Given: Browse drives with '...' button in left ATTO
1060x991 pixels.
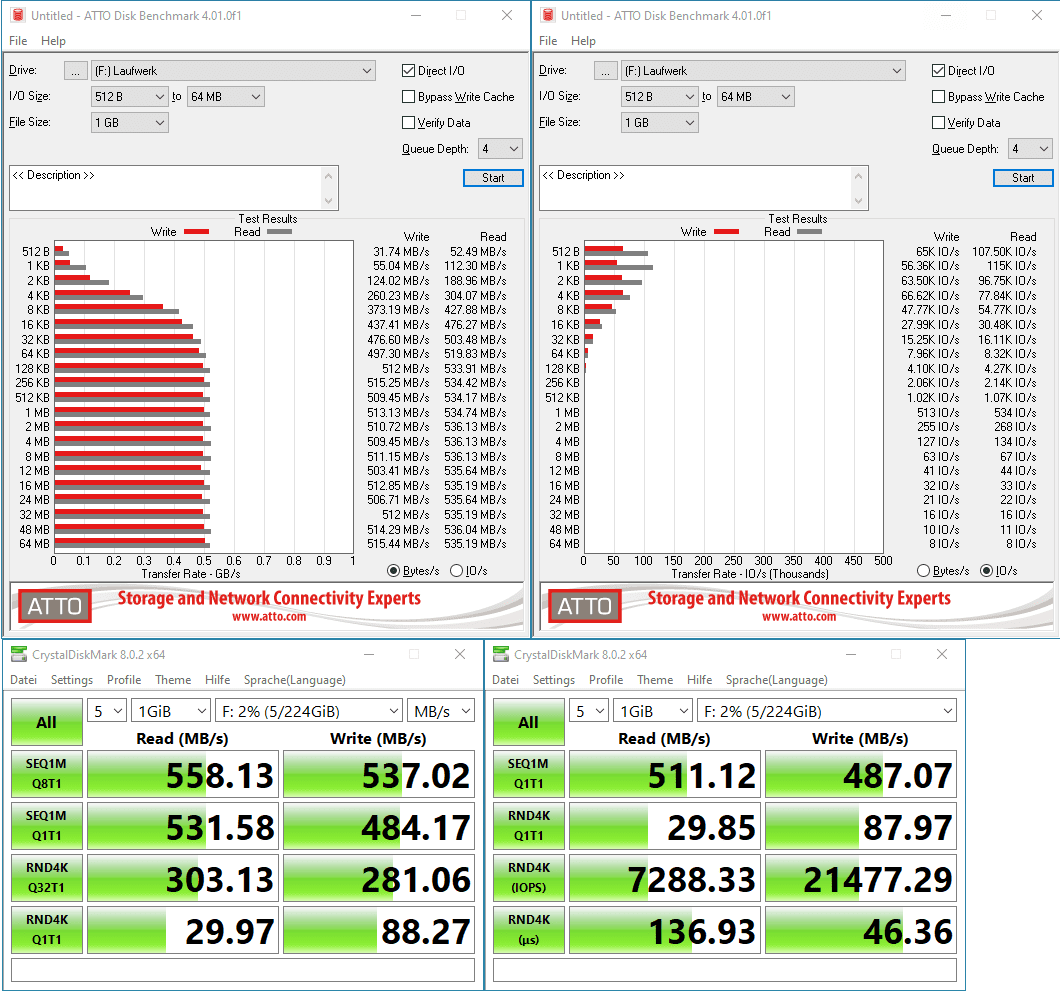Looking at the screenshot, I should (76, 70).
